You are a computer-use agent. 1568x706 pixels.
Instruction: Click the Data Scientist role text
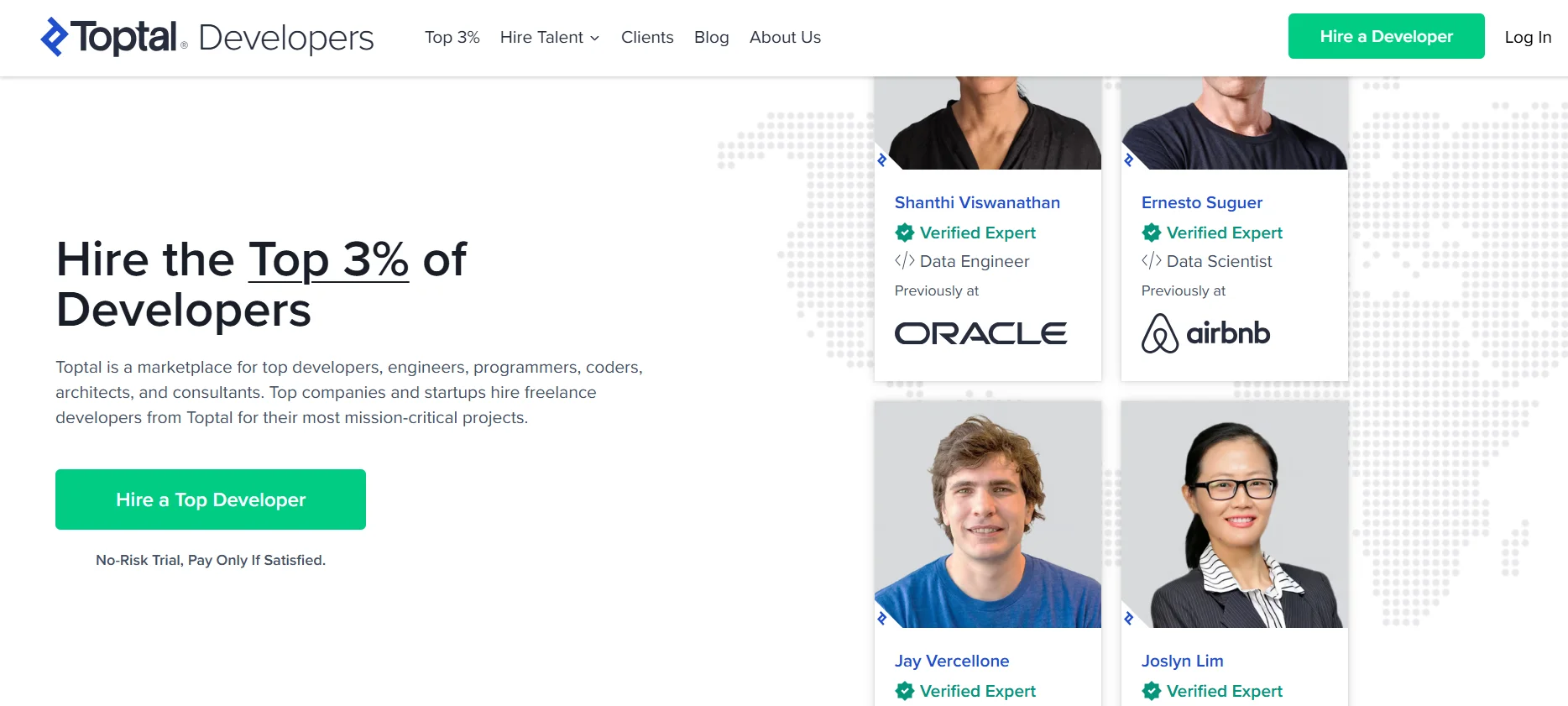coord(1220,261)
